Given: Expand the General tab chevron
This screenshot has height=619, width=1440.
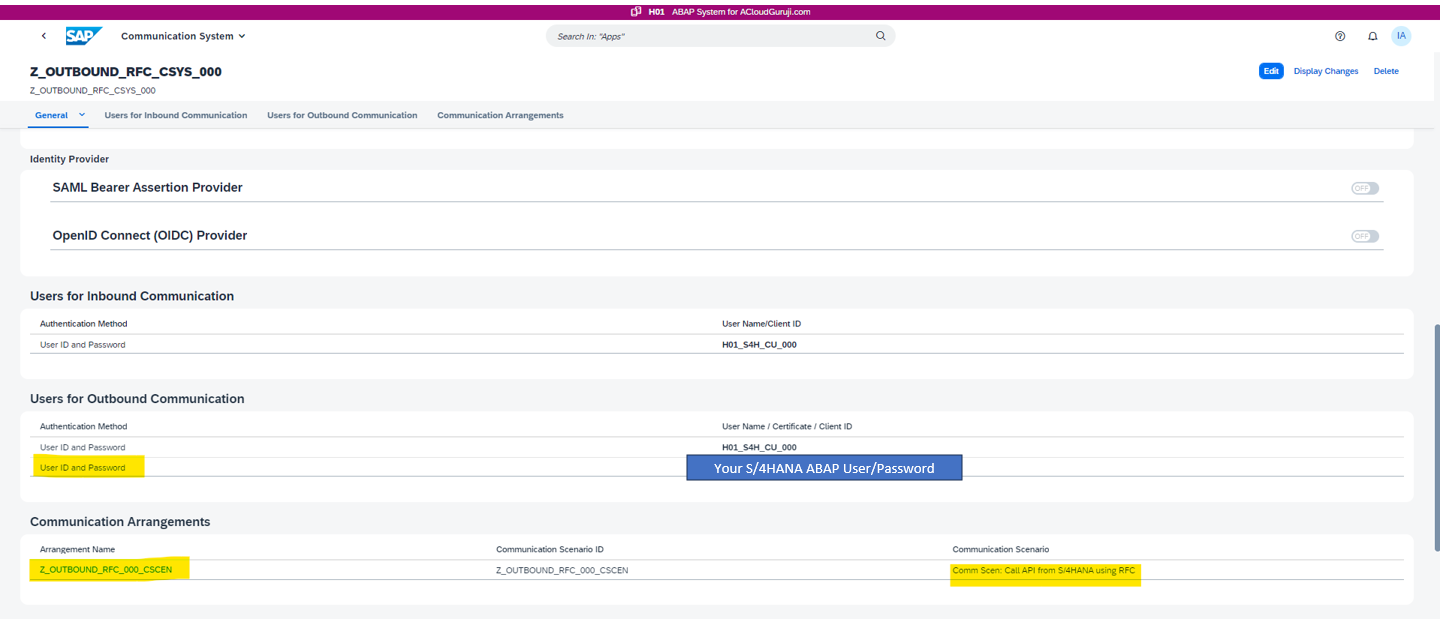Looking at the screenshot, I should (x=82, y=115).
